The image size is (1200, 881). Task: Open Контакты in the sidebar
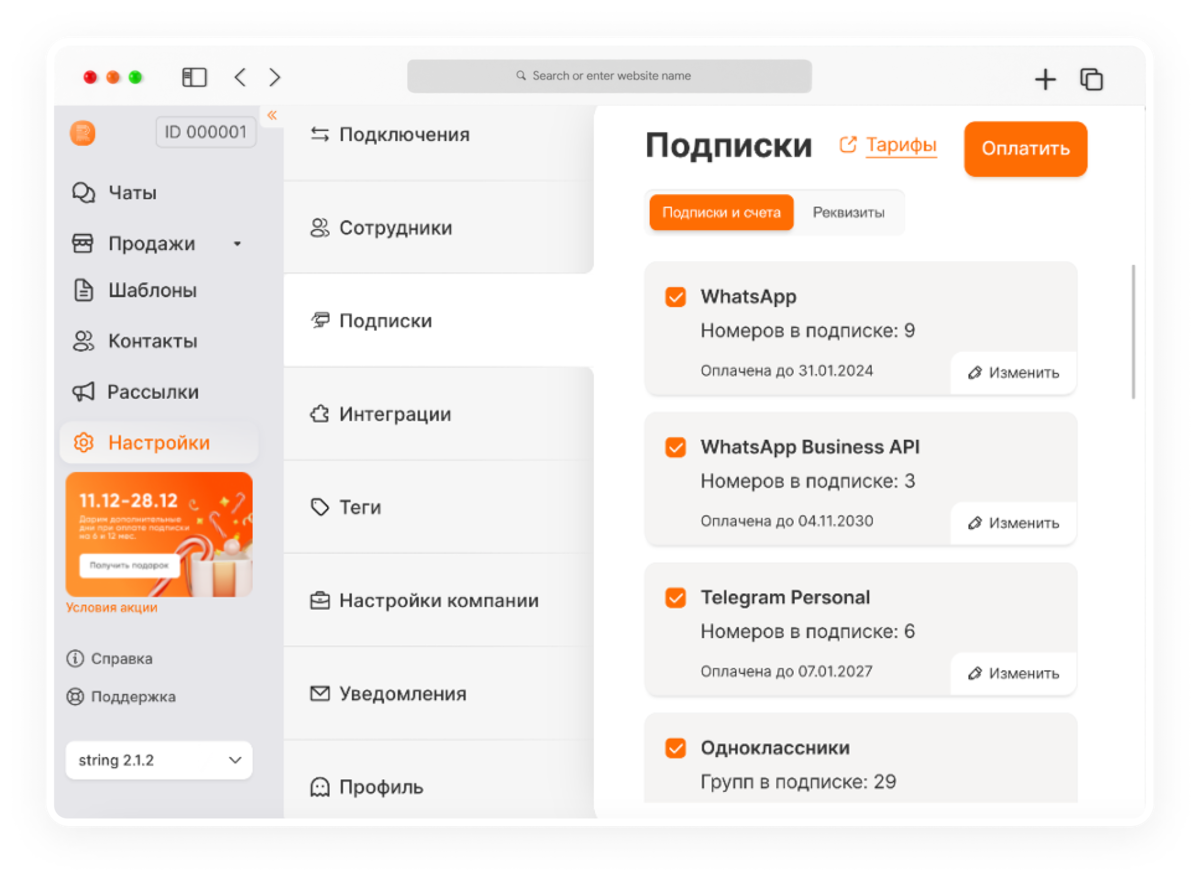coord(134,341)
